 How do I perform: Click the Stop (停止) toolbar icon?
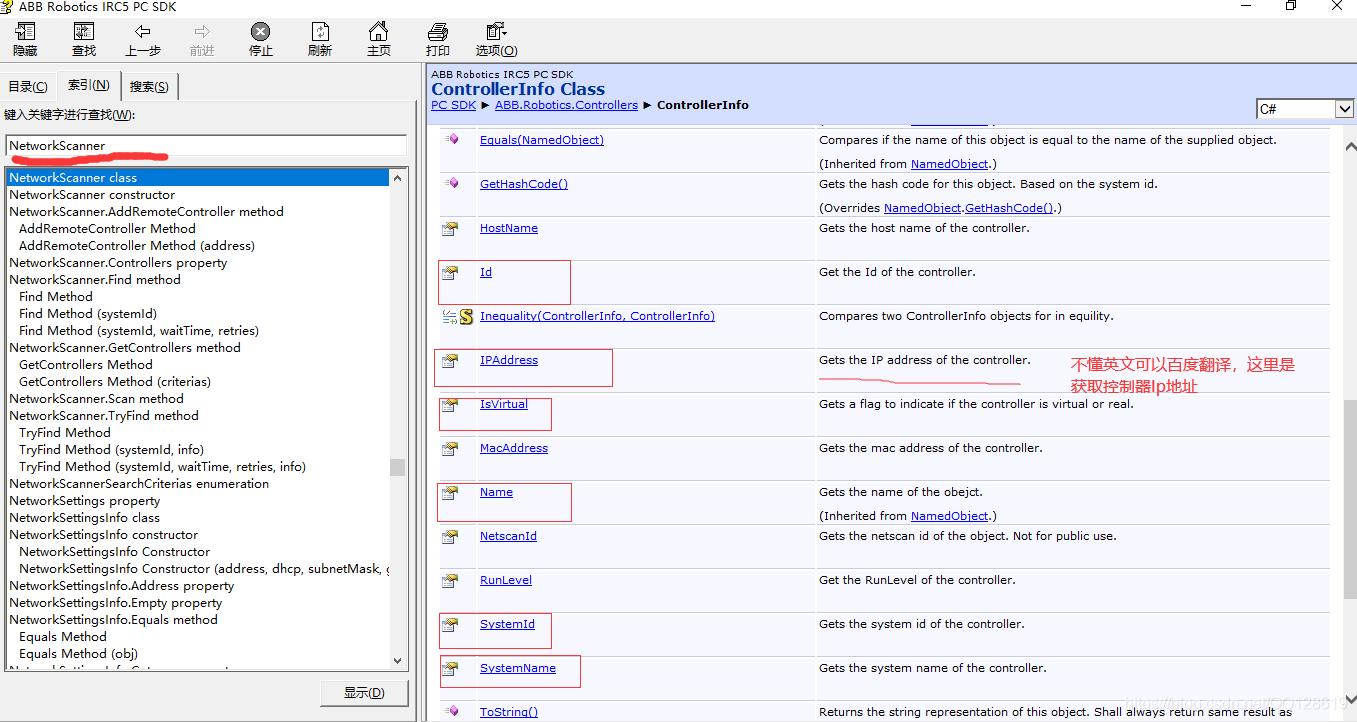261,32
